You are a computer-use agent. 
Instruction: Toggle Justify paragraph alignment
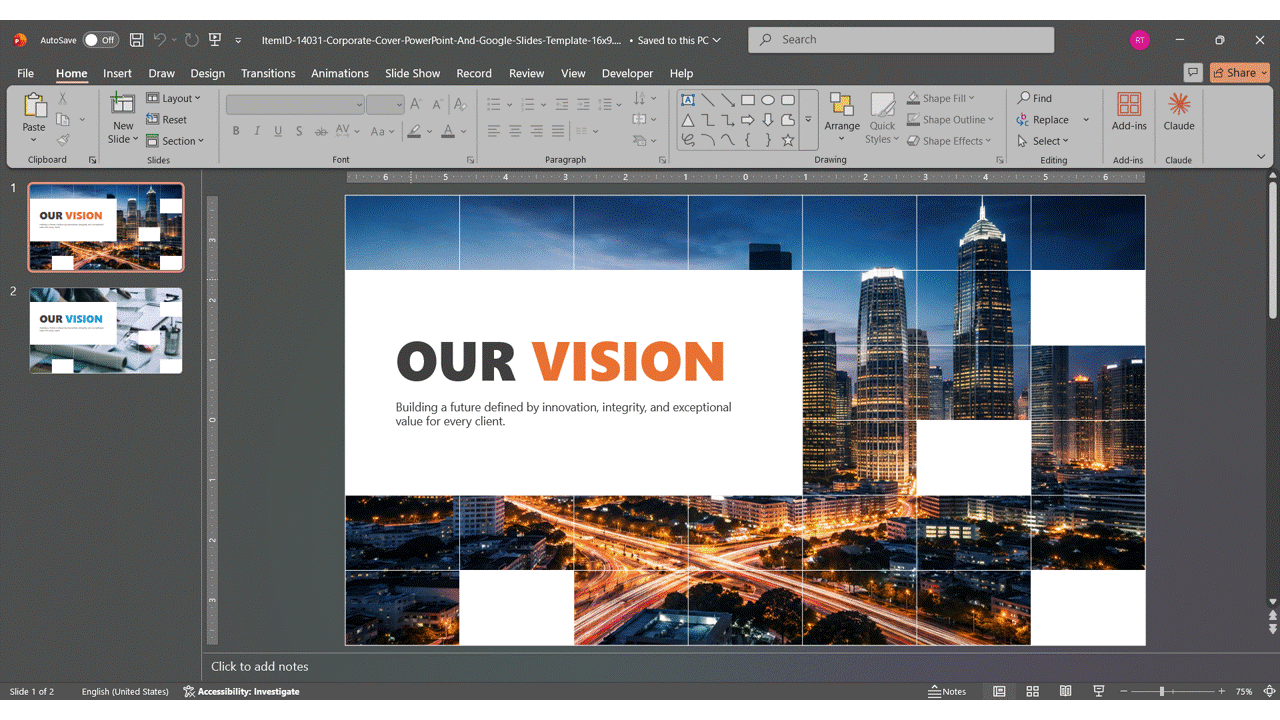557,131
